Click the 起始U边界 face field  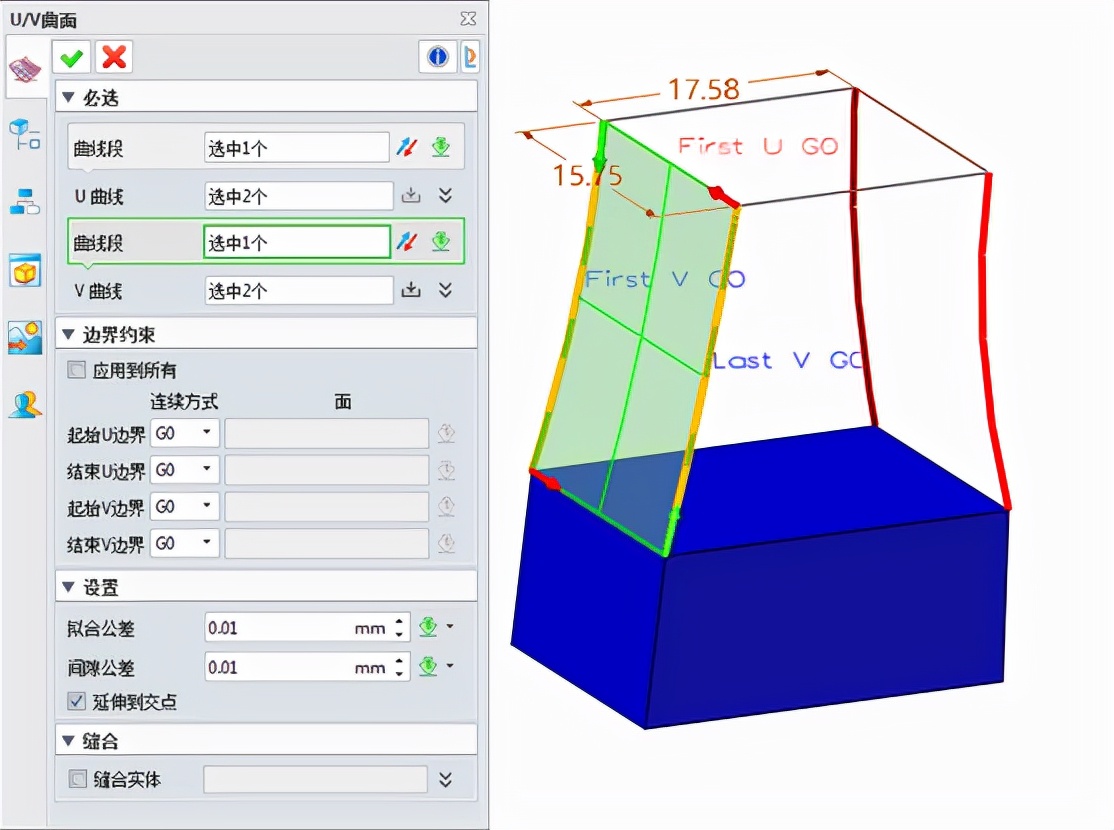click(x=327, y=433)
